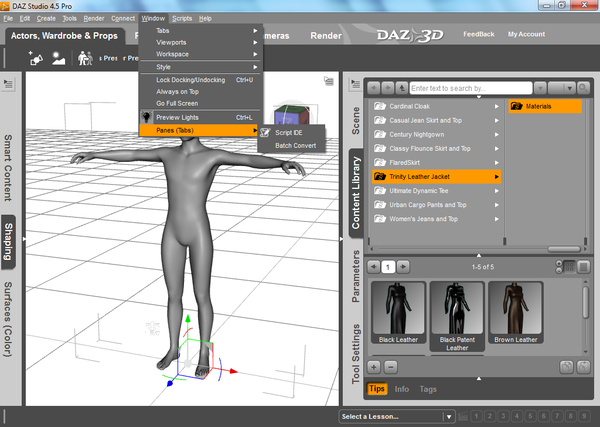Screen dimensions: 600x427
Task: Click in the content search text field
Action: (471, 88)
